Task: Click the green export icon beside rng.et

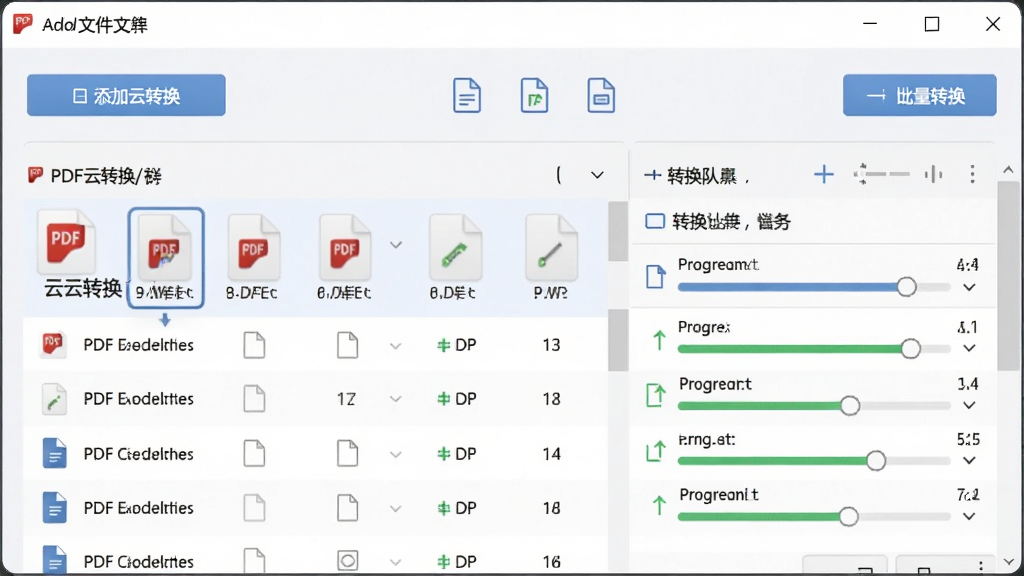Action: (656, 451)
